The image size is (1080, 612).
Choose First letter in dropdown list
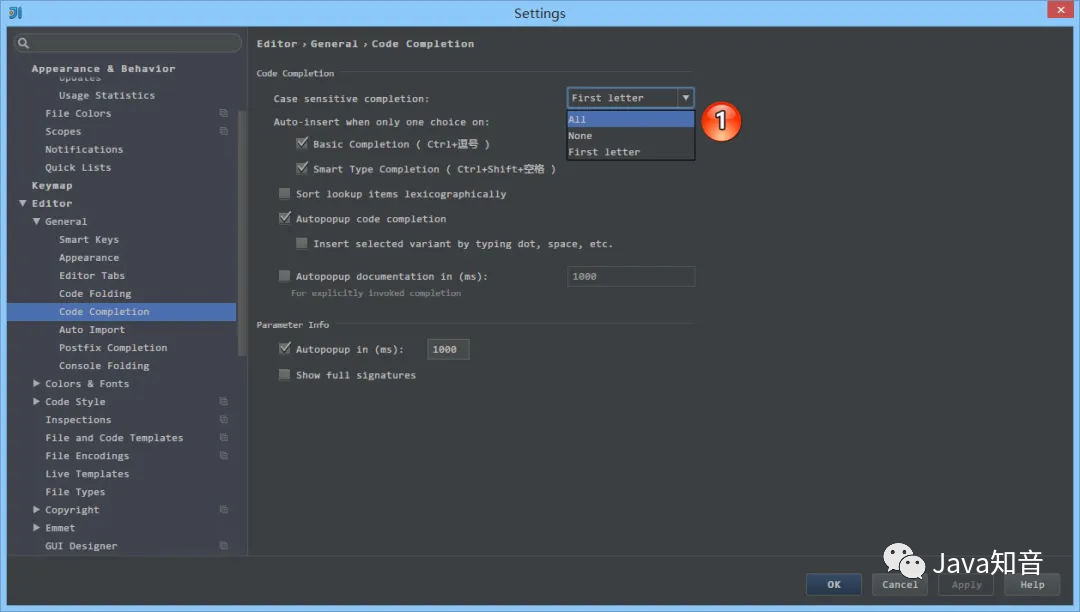pyautogui.click(x=630, y=152)
